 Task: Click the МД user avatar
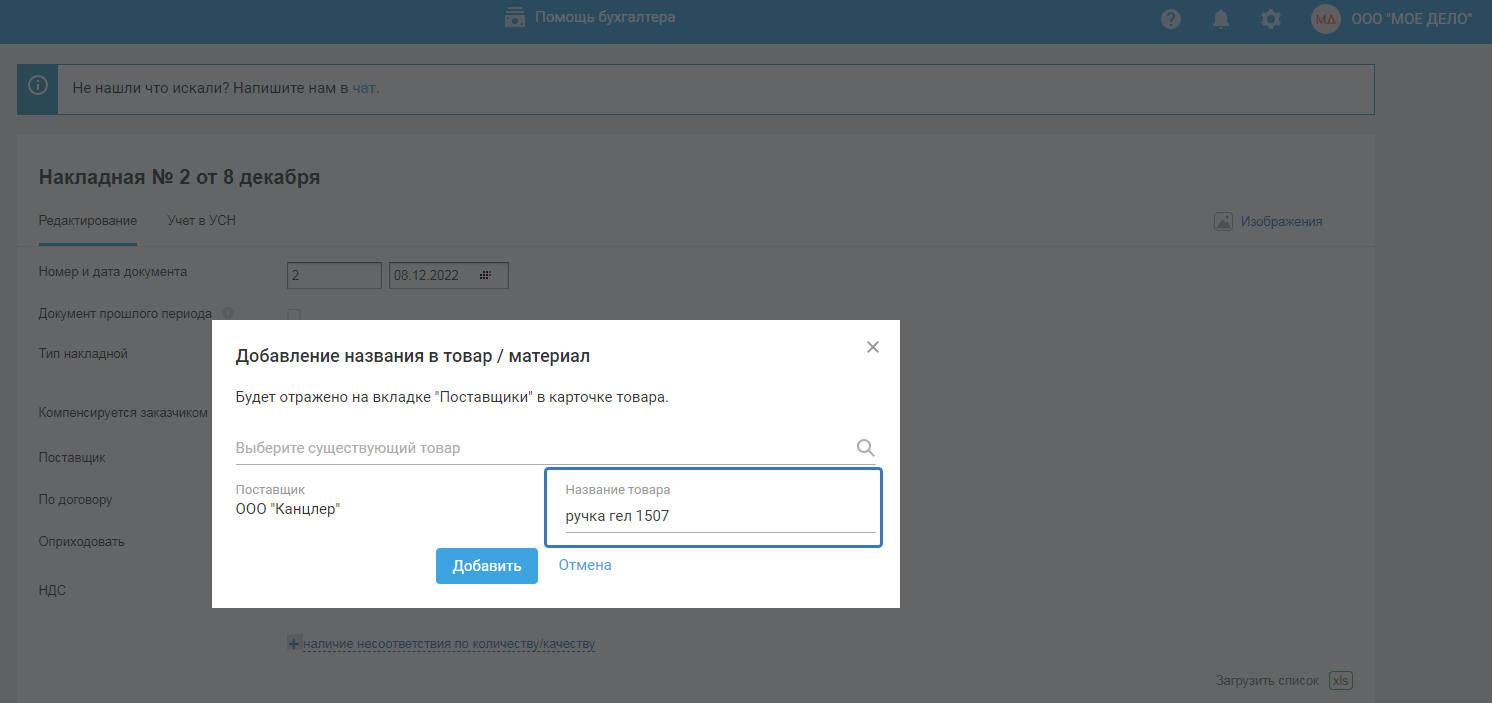tap(1325, 19)
